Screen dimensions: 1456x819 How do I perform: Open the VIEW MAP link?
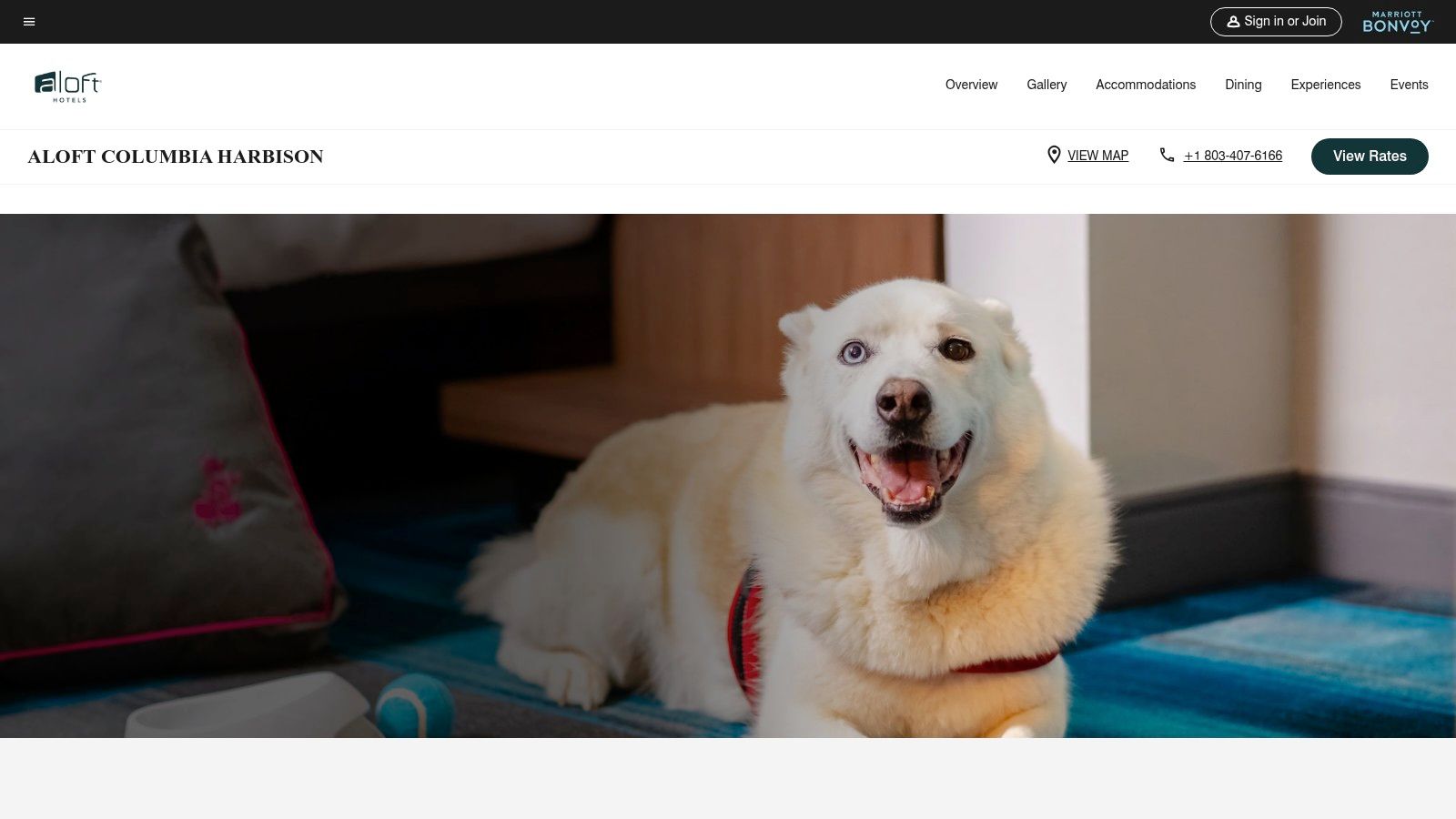point(1097,156)
